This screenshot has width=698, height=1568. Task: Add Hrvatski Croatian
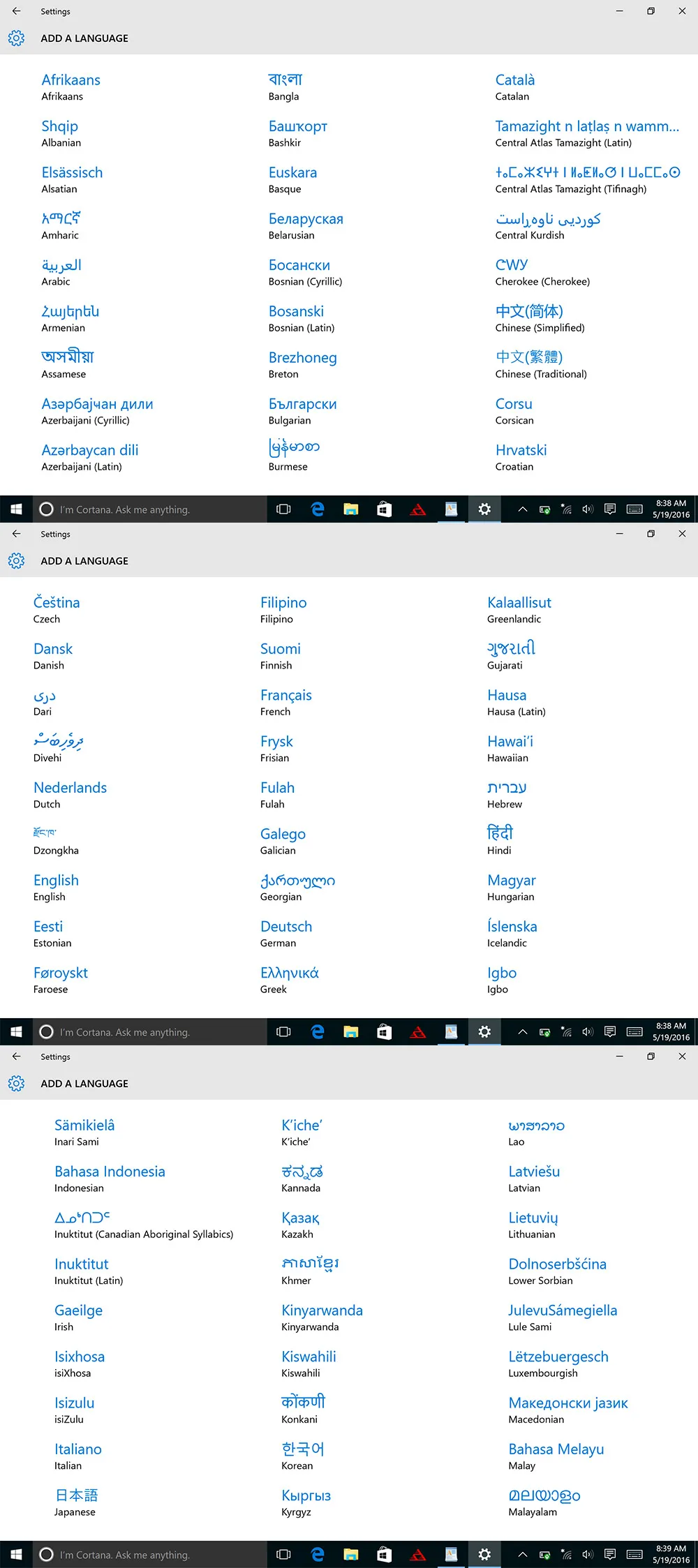(x=521, y=457)
